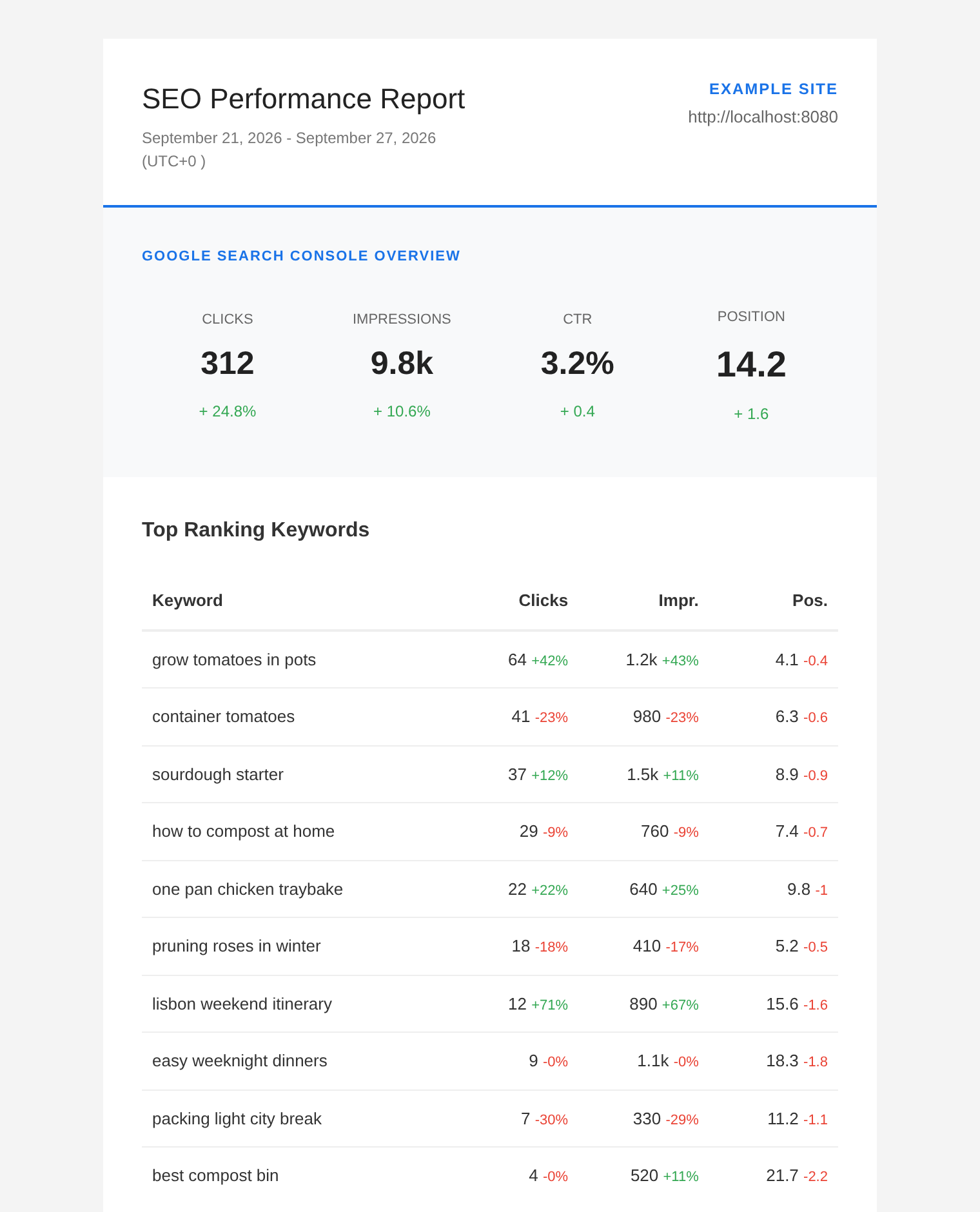Screen dimensions: 980x1212
Task: Click the Keyword column header
Action: coord(187,600)
